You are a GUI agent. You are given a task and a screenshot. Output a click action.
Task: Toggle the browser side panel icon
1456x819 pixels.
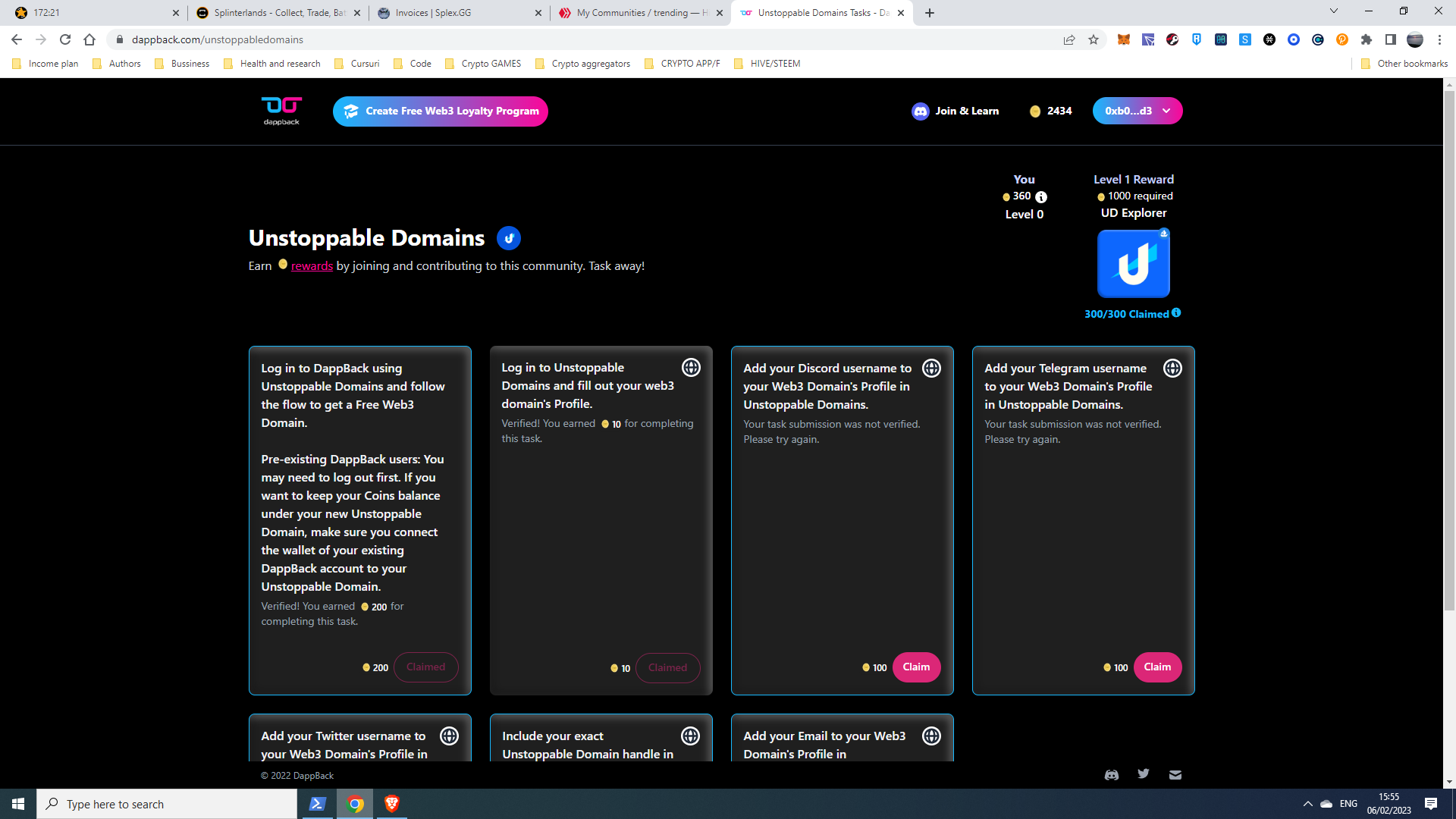coord(1391,39)
